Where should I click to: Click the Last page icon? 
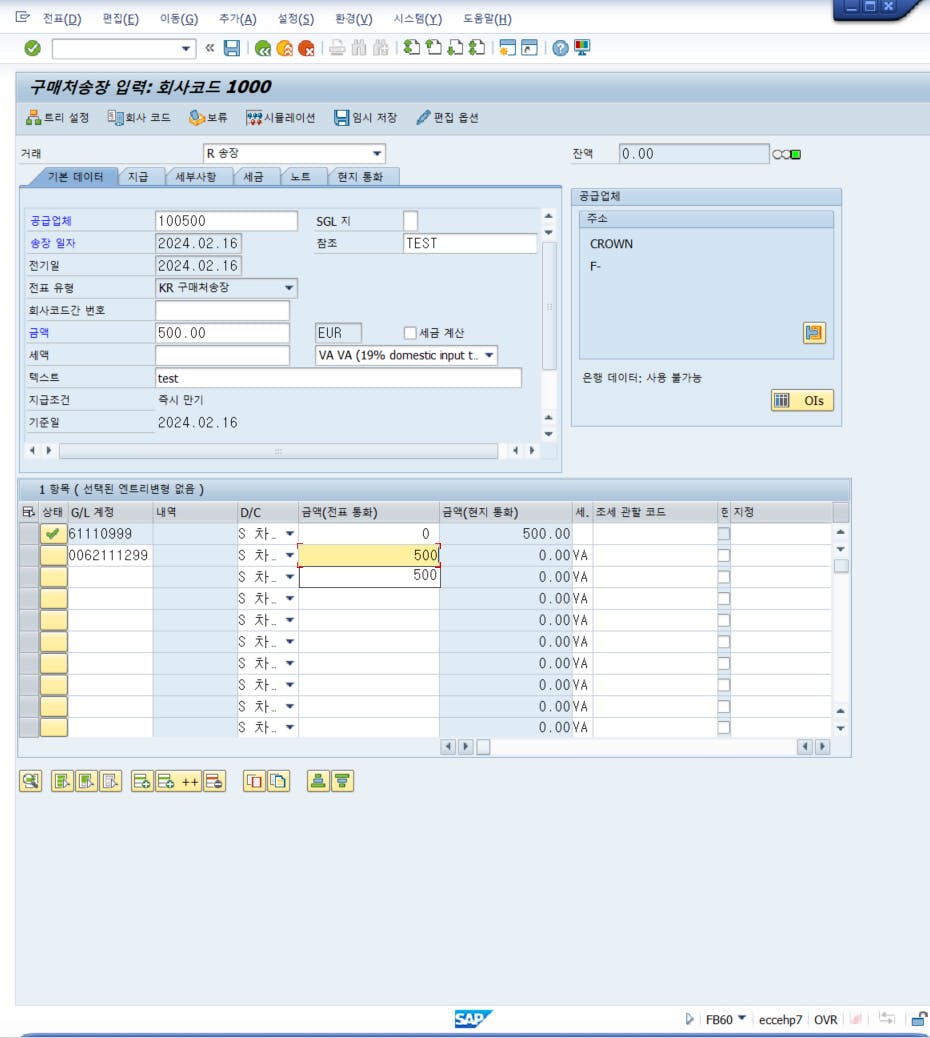(x=477, y=48)
